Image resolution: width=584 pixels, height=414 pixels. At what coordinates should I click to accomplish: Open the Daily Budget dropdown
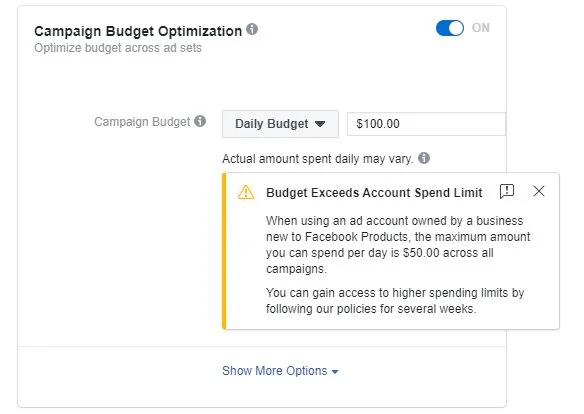(x=280, y=124)
